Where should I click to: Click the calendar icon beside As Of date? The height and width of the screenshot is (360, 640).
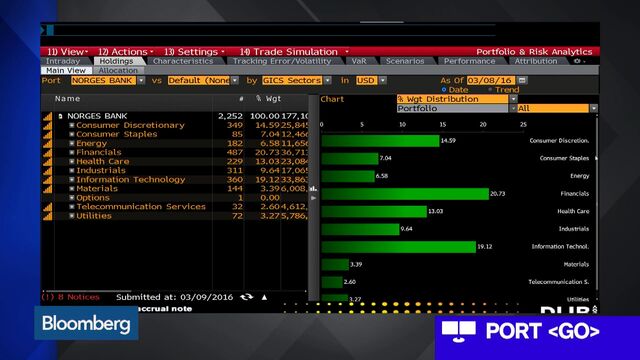(x=522, y=80)
